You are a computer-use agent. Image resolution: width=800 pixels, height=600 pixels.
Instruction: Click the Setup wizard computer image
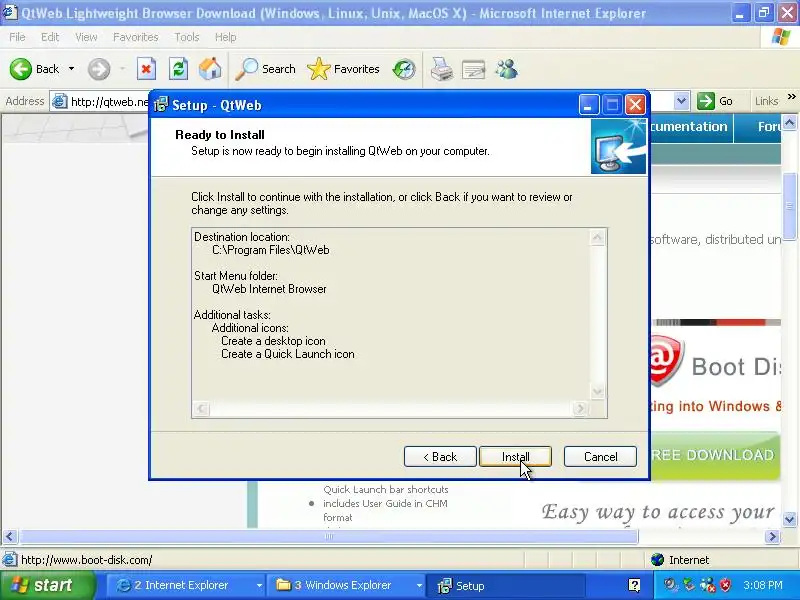(618, 146)
